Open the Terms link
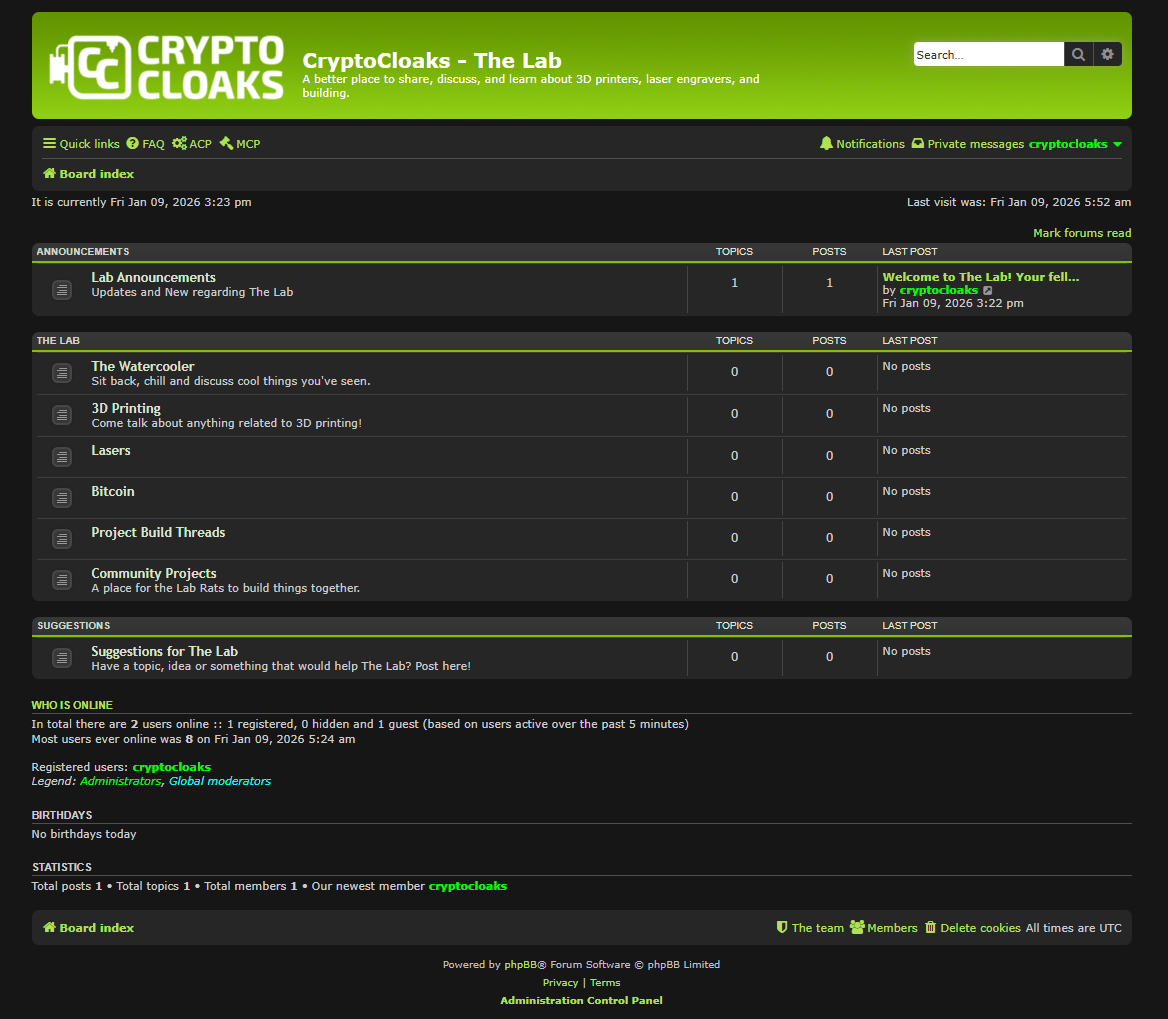Viewport: 1168px width, 1019px height. pyautogui.click(x=605, y=983)
